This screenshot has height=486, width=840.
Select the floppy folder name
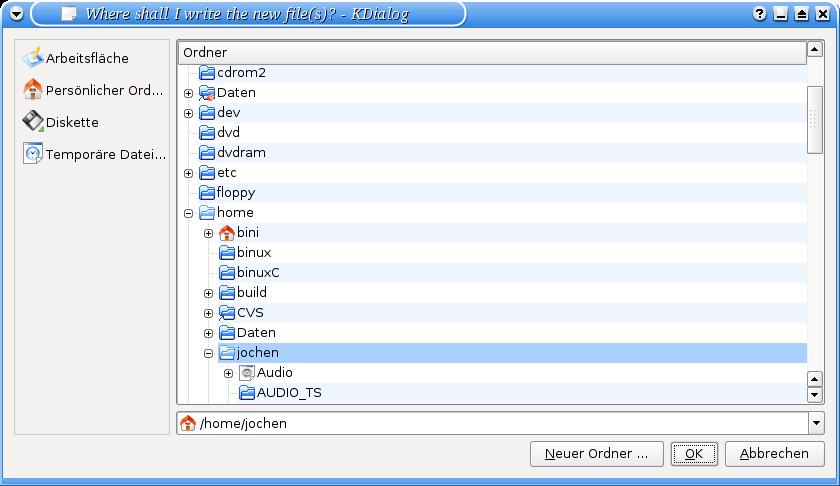pyautogui.click(x=236, y=193)
